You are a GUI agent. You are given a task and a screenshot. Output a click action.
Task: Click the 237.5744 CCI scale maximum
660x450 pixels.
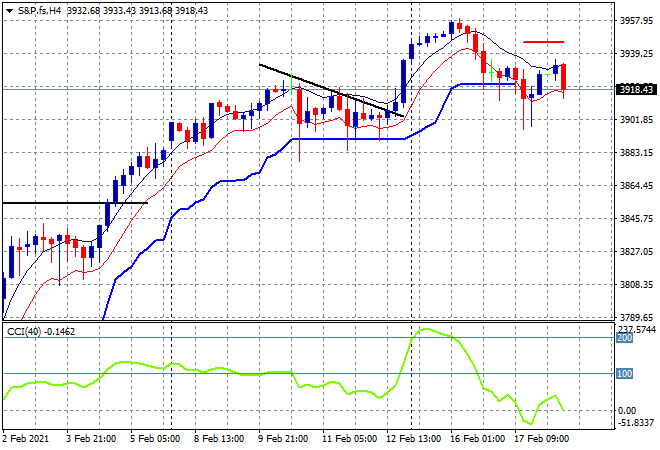[637, 329]
